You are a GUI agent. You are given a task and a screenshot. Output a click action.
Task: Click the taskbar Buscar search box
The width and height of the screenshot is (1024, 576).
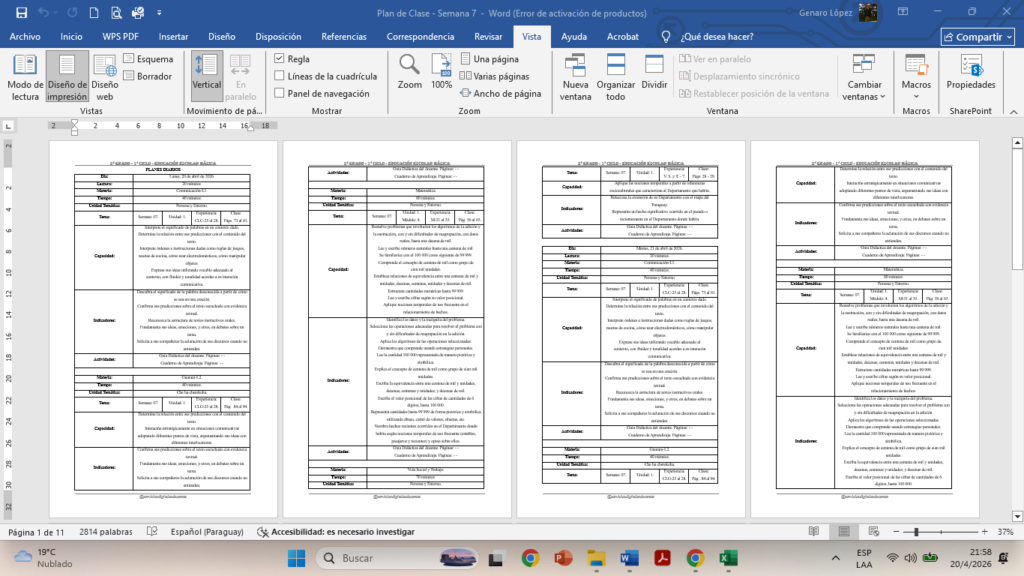pos(397,558)
